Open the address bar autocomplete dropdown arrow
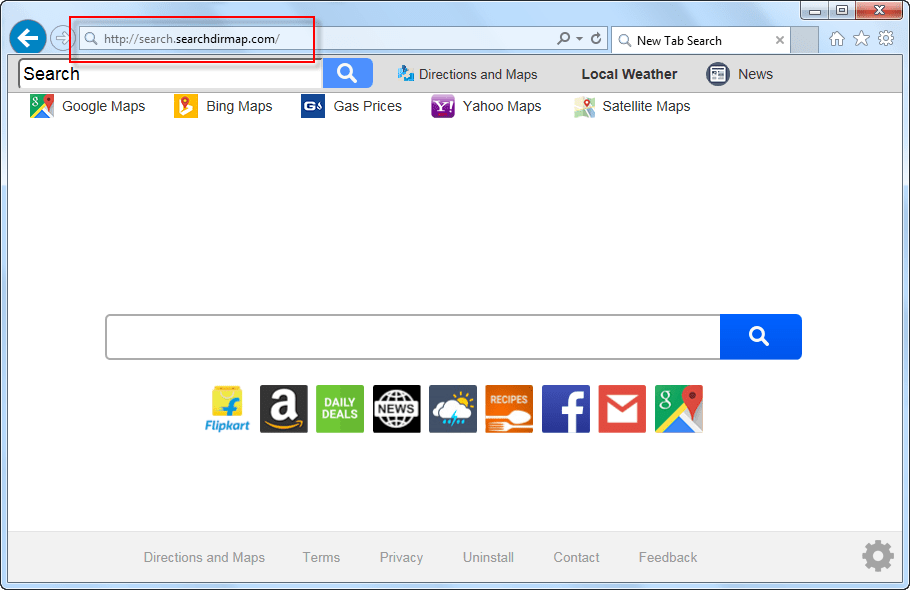 [x=579, y=39]
